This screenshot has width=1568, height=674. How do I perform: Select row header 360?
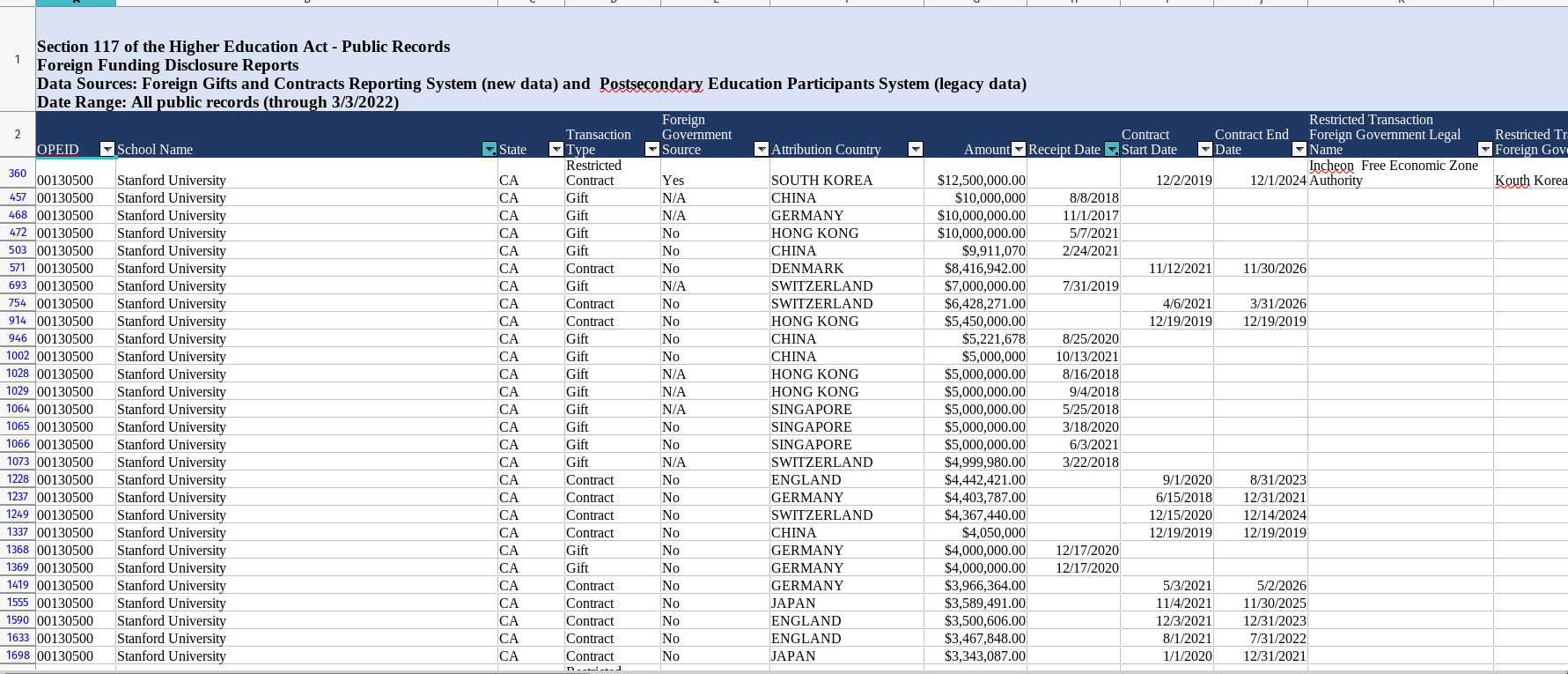(x=18, y=174)
